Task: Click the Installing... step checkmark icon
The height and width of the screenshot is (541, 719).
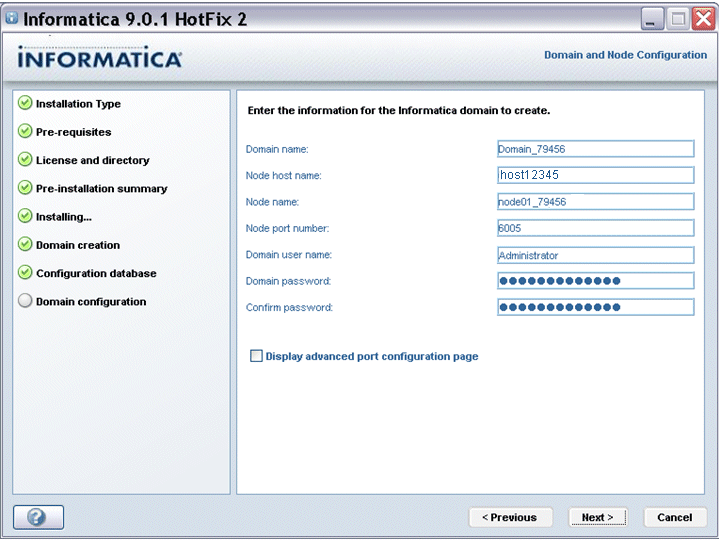Action: [25, 216]
